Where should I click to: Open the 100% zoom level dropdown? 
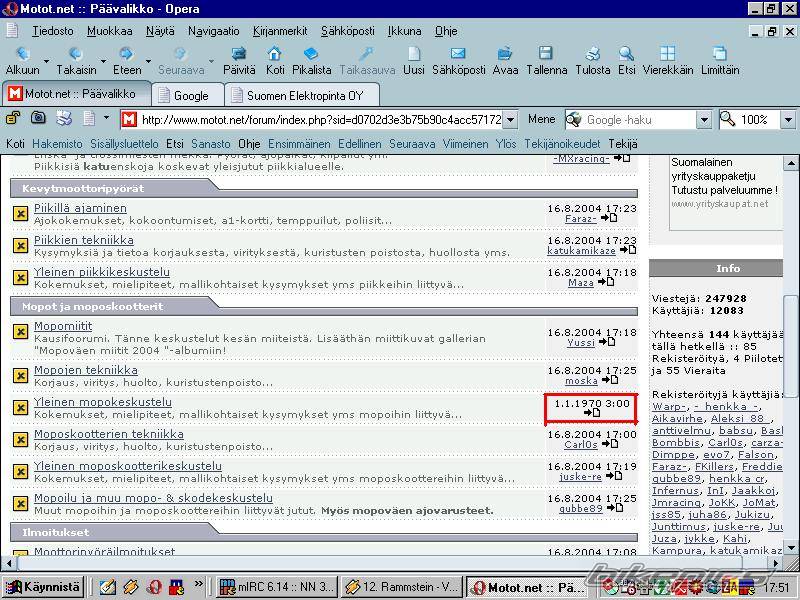[788, 120]
